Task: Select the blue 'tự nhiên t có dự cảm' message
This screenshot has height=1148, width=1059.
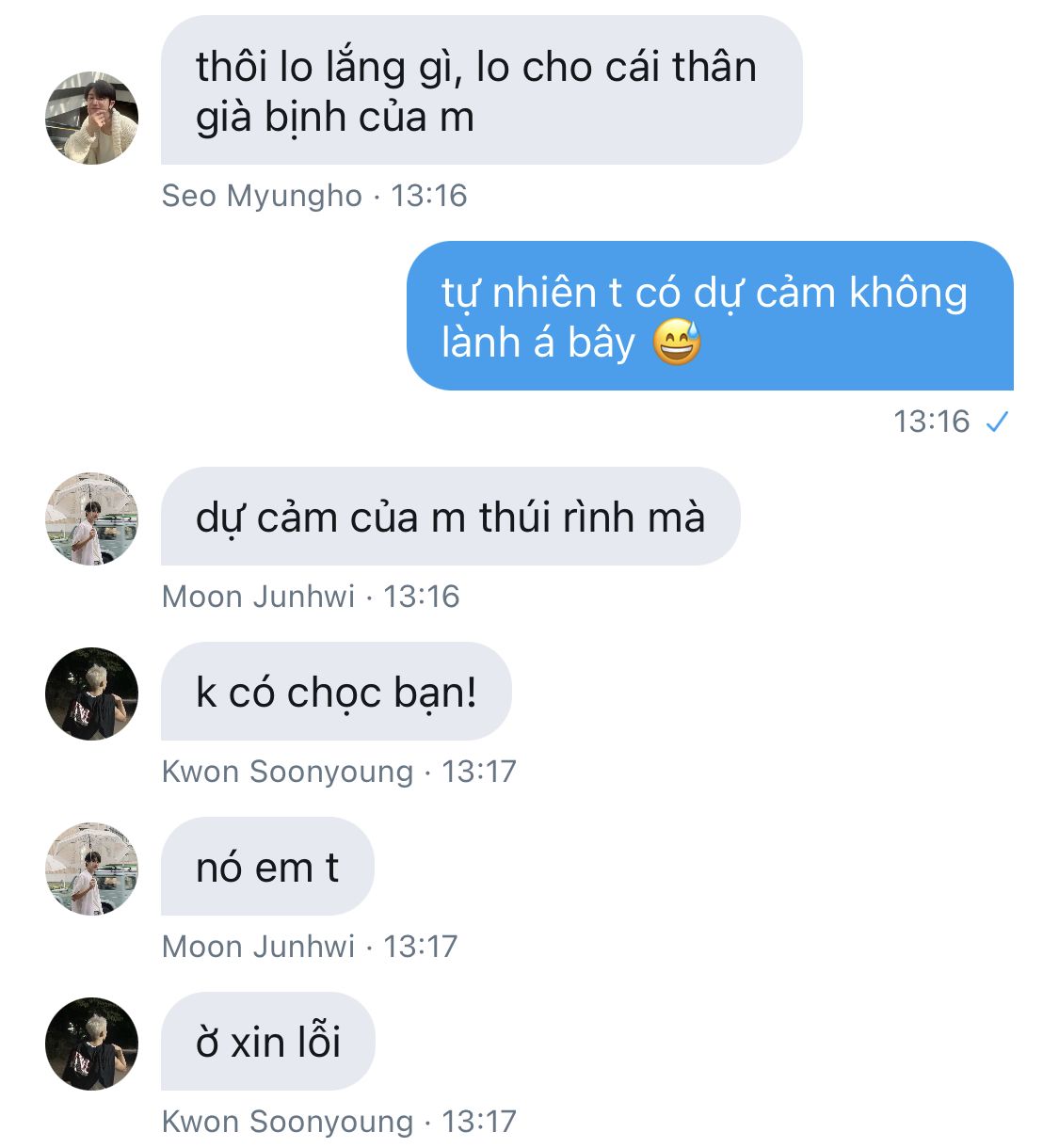Action: [x=710, y=315]
